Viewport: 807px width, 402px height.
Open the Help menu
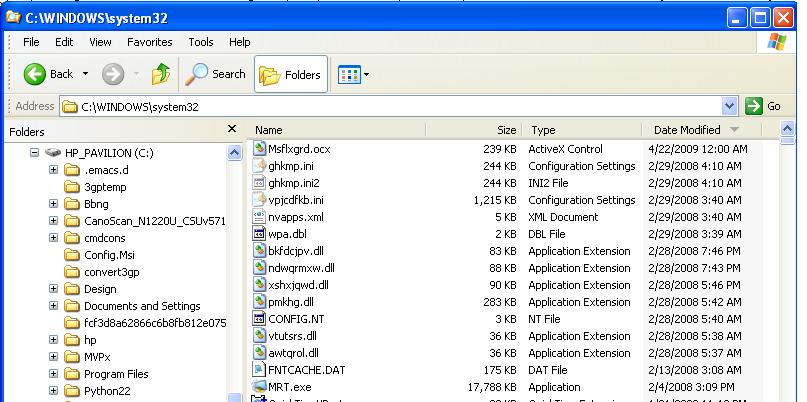click(239, 42)
